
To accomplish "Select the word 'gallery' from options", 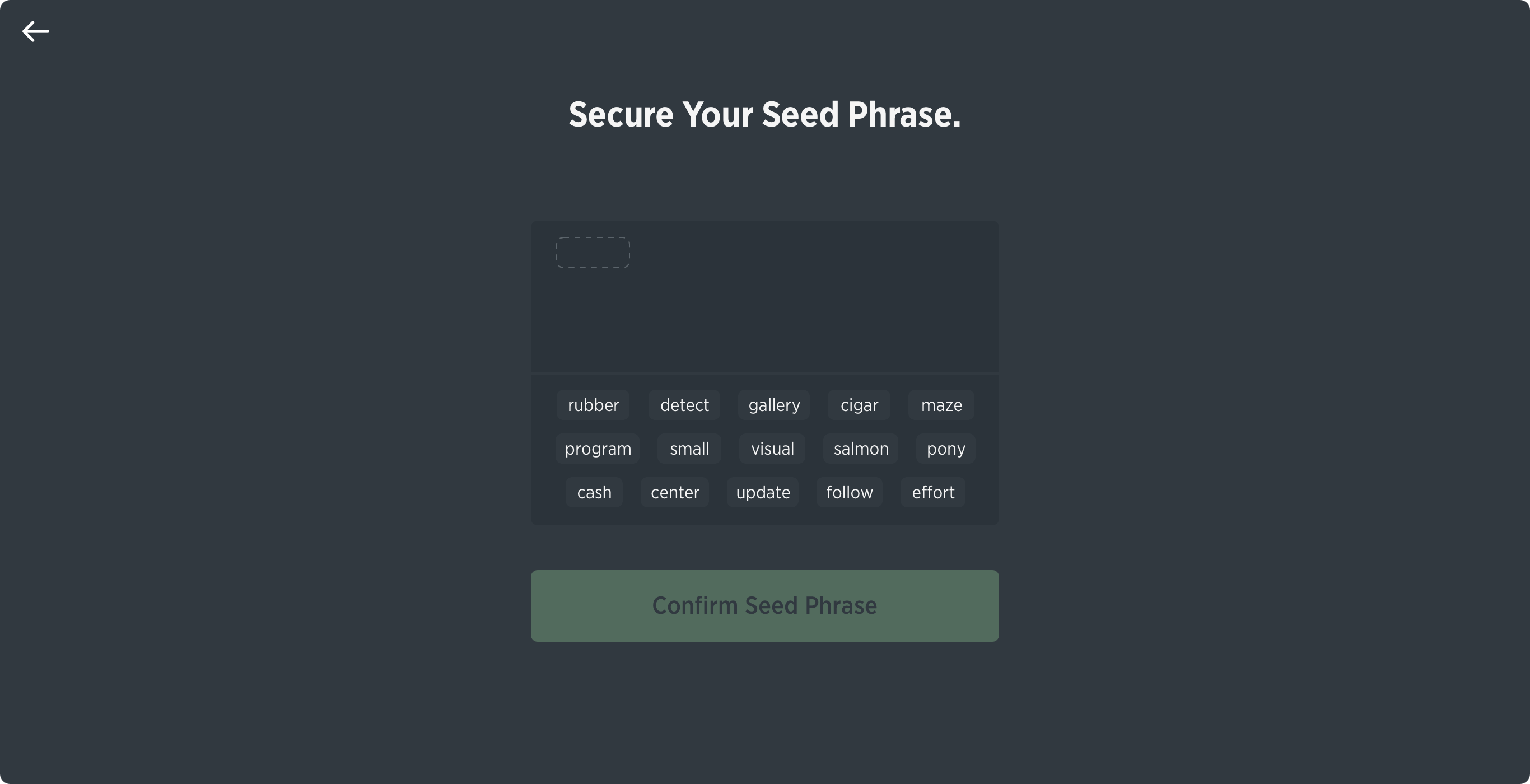I will (774, 404).
